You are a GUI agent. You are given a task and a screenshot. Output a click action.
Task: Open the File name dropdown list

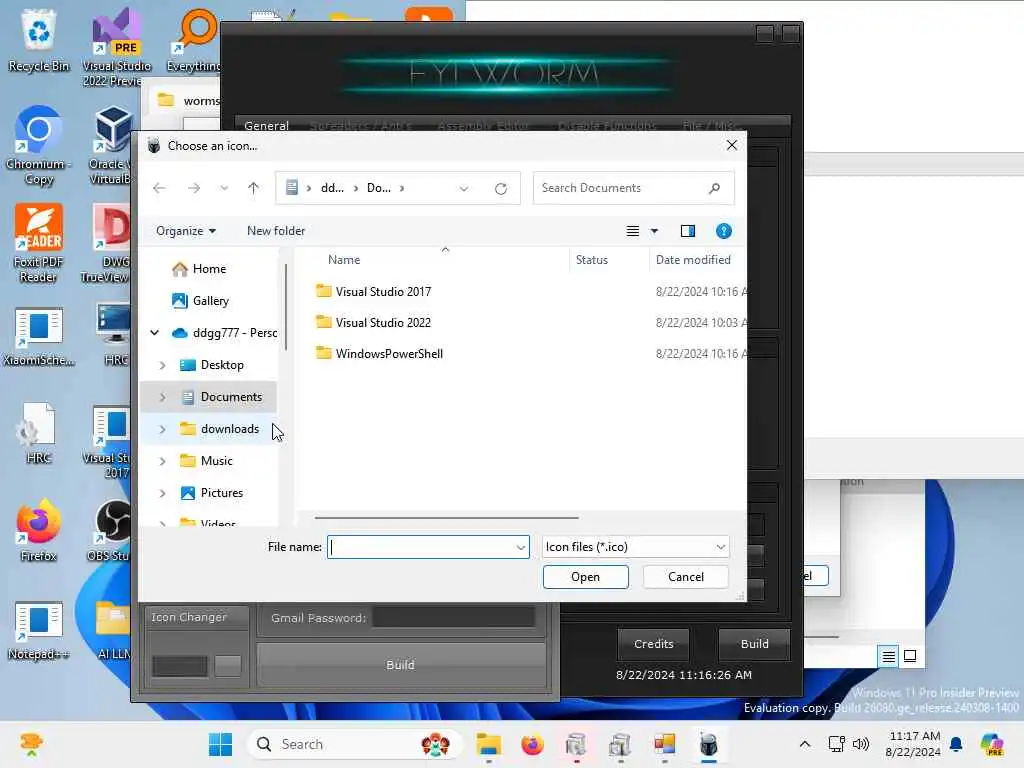point(520,547)
